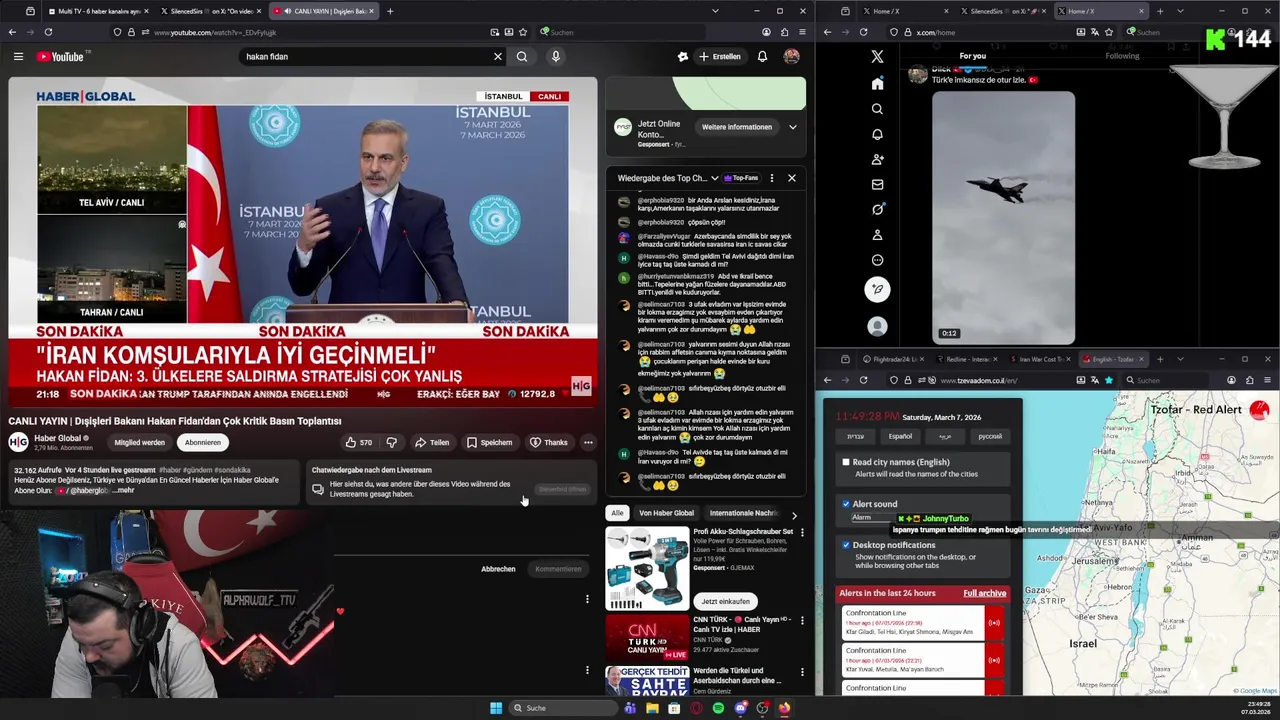The width and height of the screenshot is (1280, 720).
Task: Open the YouTube hamburger guide menu
Action: [18, 57]
